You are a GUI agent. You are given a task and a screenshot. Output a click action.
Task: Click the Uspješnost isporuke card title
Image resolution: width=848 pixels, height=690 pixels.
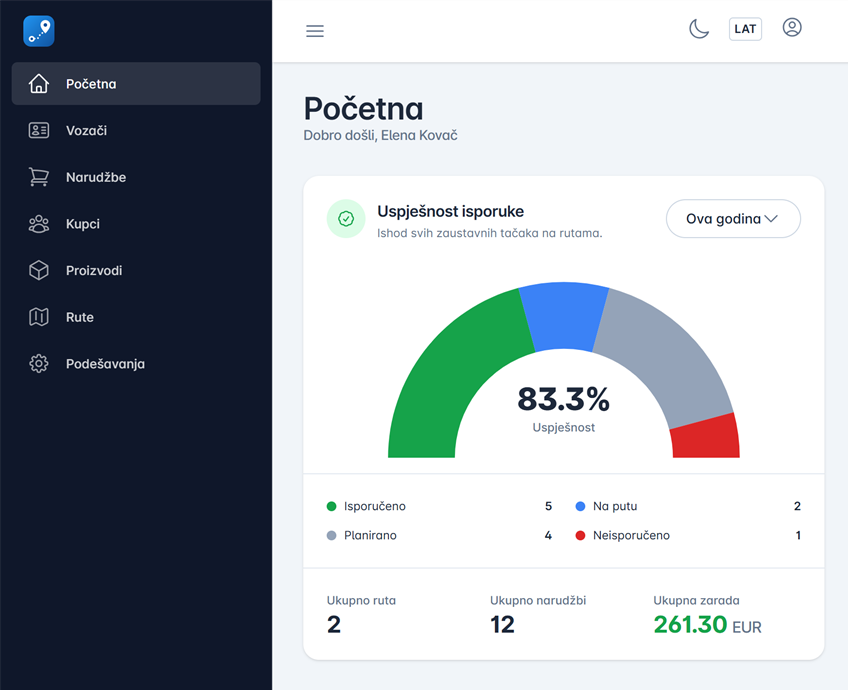tap(450, 211)
